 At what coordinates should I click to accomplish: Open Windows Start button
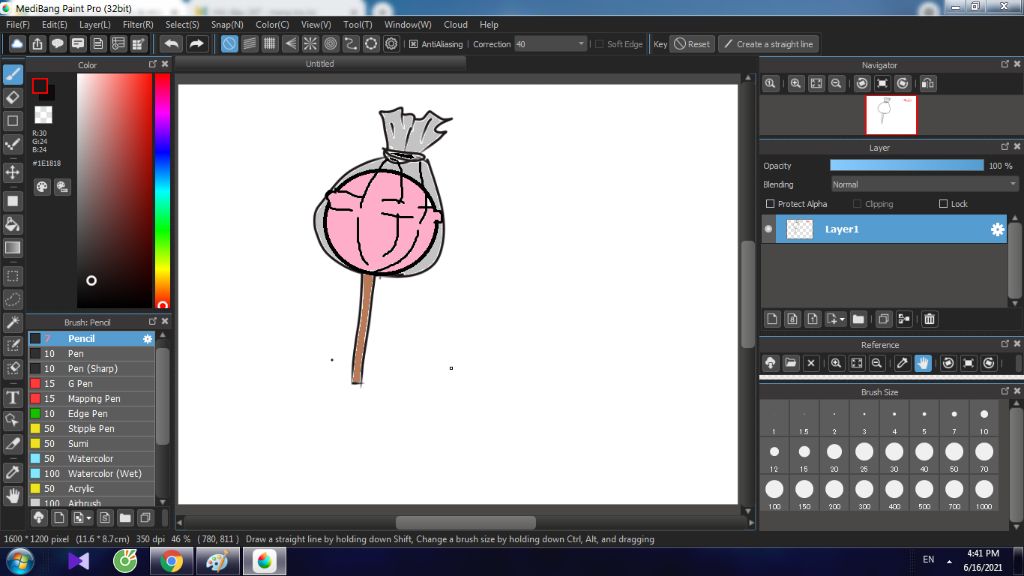[x=20, y=562]
